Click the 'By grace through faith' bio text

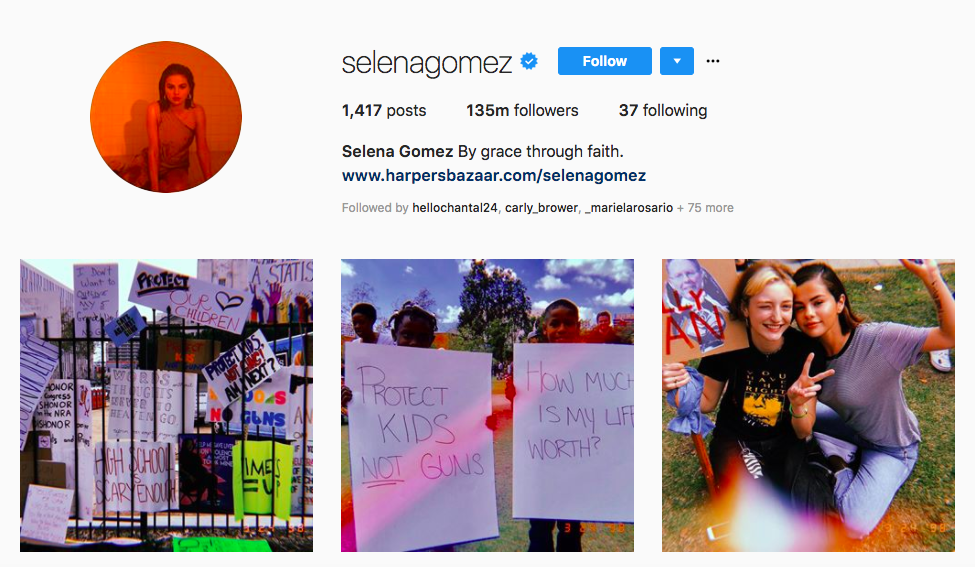pos(540,152)
